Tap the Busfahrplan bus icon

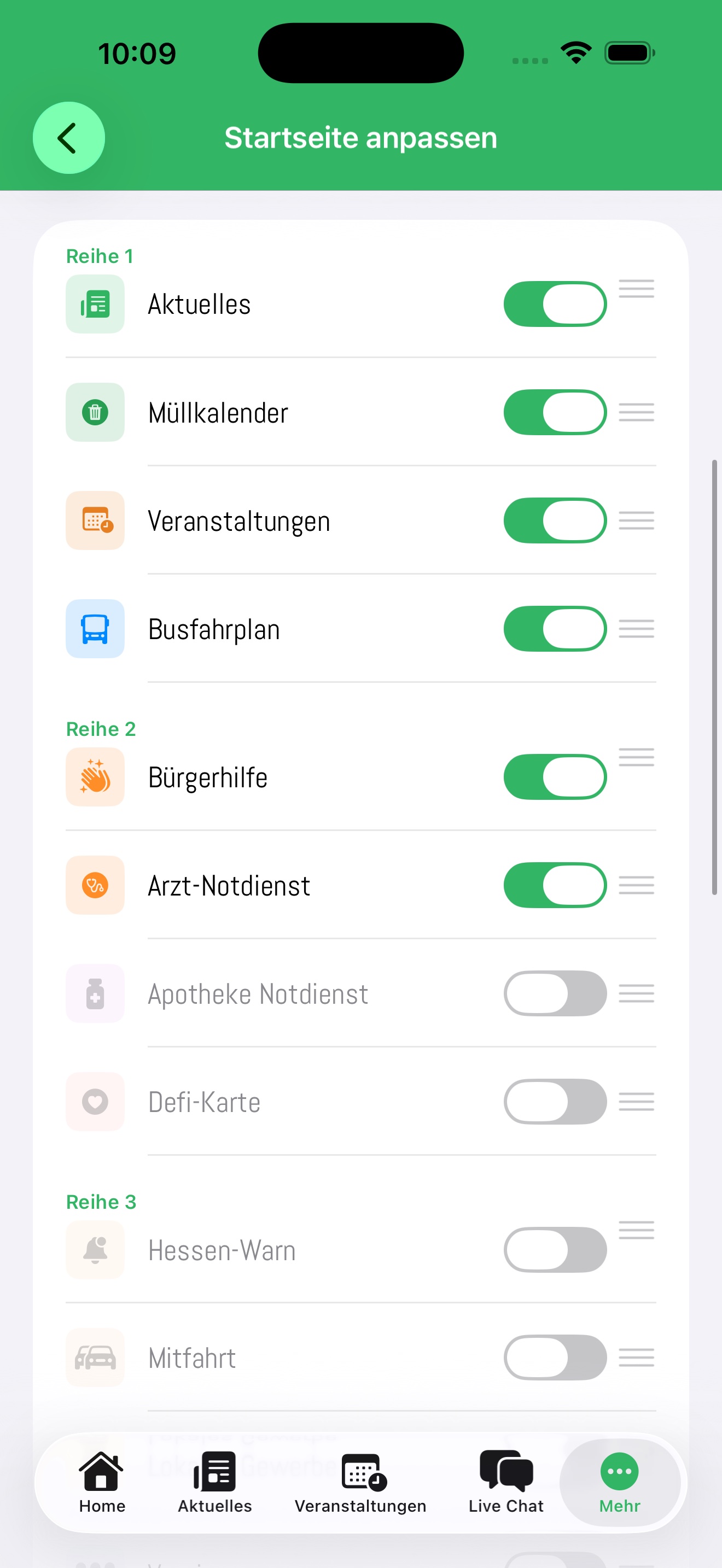pos(95,629)
